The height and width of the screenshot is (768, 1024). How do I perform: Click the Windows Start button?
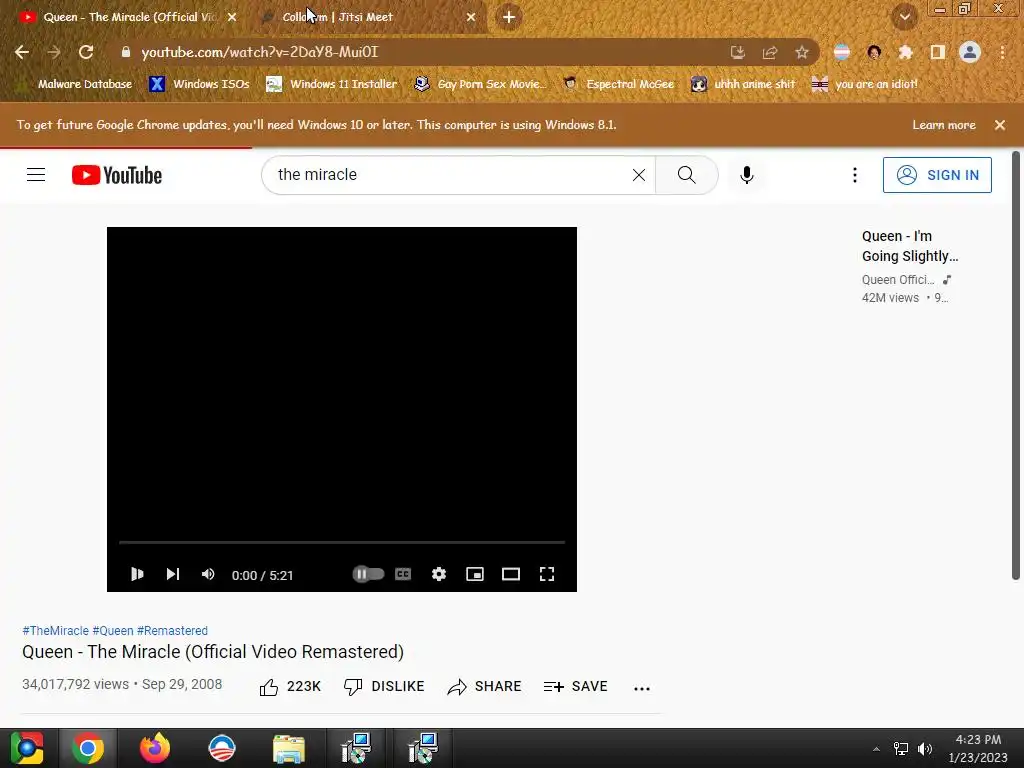click(x=27, y=748)
